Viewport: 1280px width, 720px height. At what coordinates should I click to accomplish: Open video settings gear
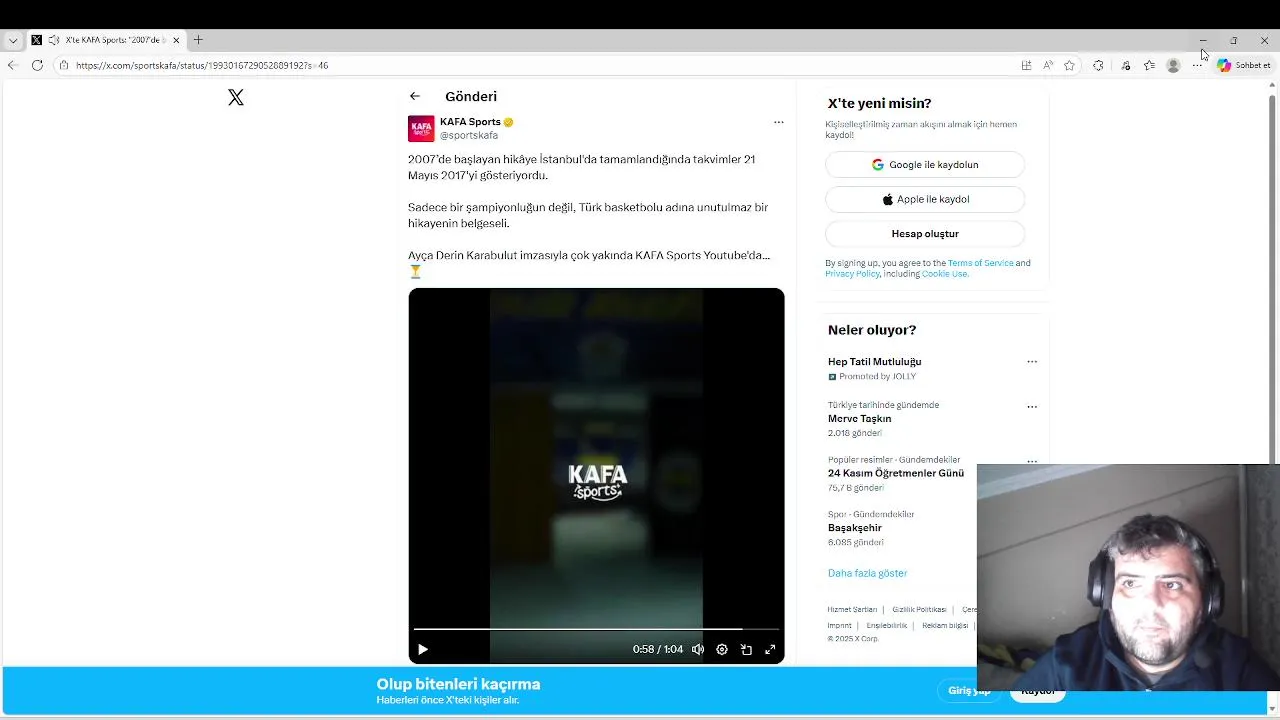coord(722,649)
